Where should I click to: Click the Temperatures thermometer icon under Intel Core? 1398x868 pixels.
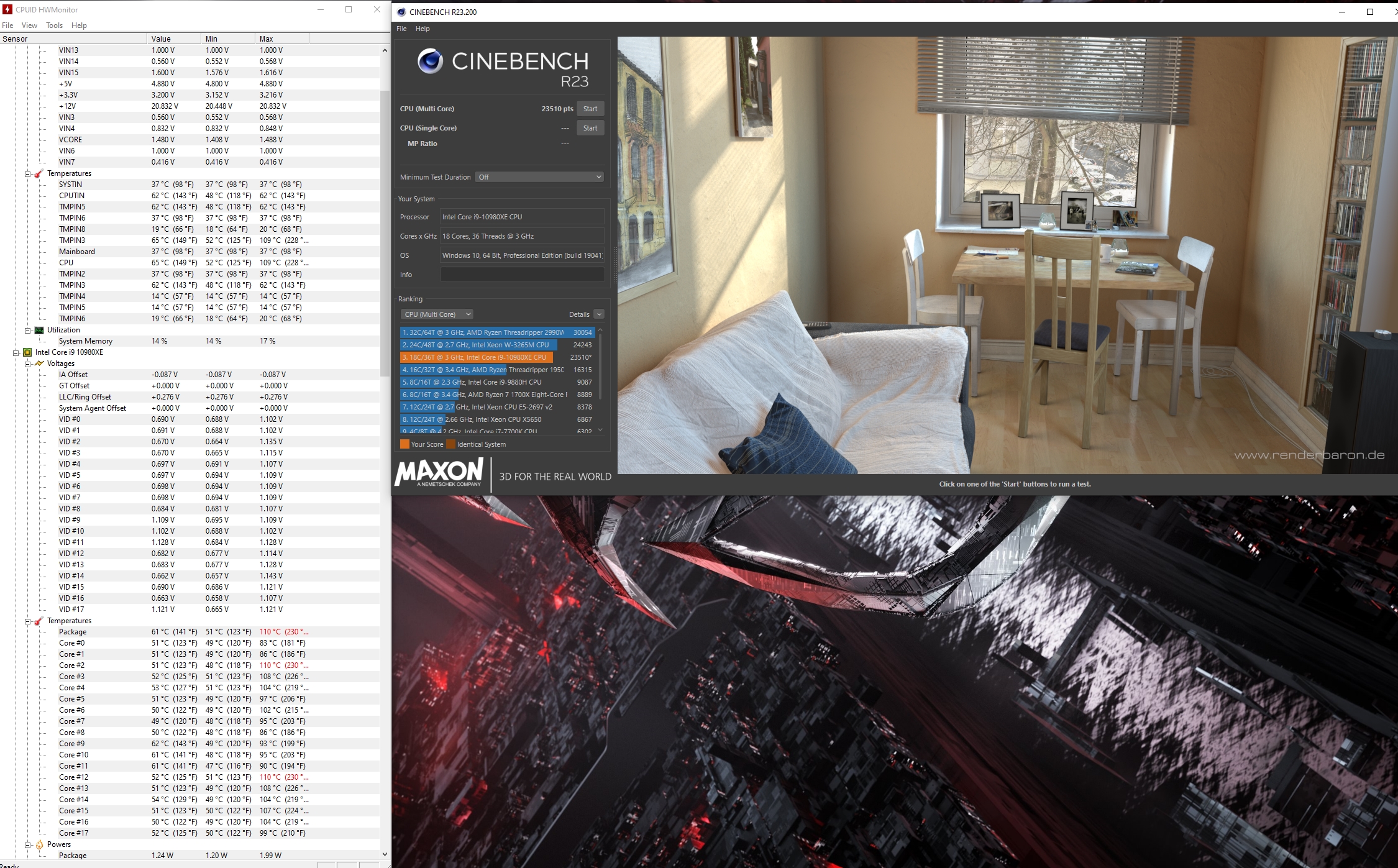pyautogui.click(x=39, y=621)
